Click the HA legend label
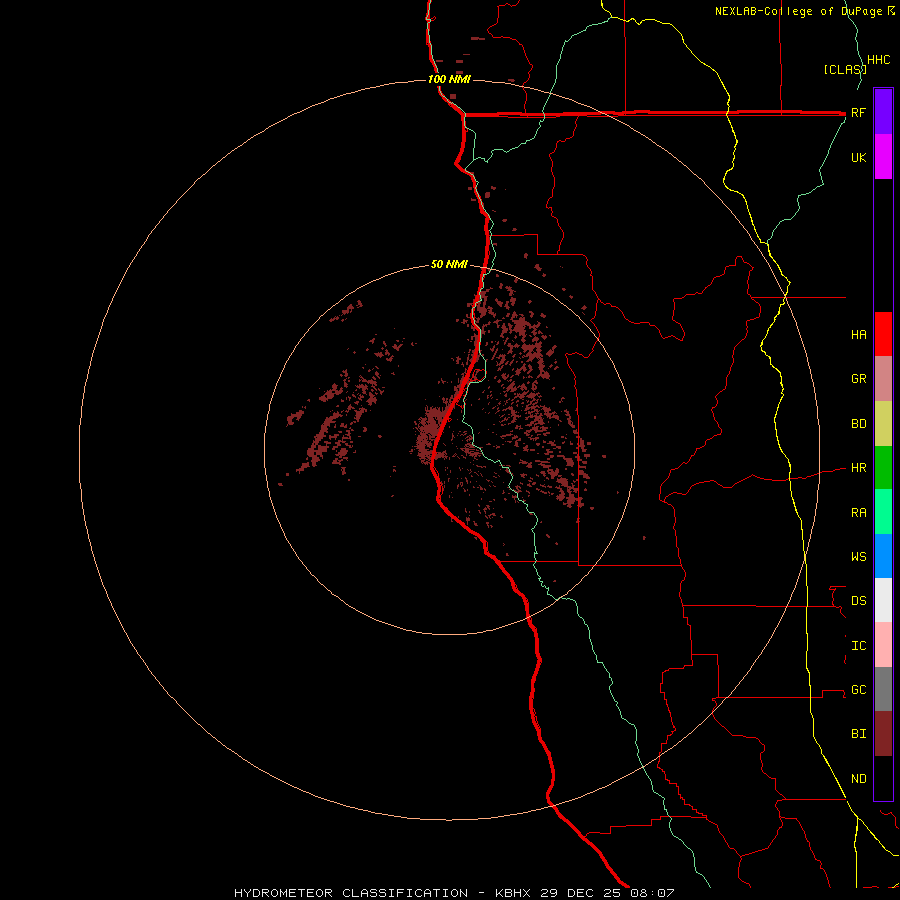This screenshot has width=900, height=900. [x=858, y=335]
